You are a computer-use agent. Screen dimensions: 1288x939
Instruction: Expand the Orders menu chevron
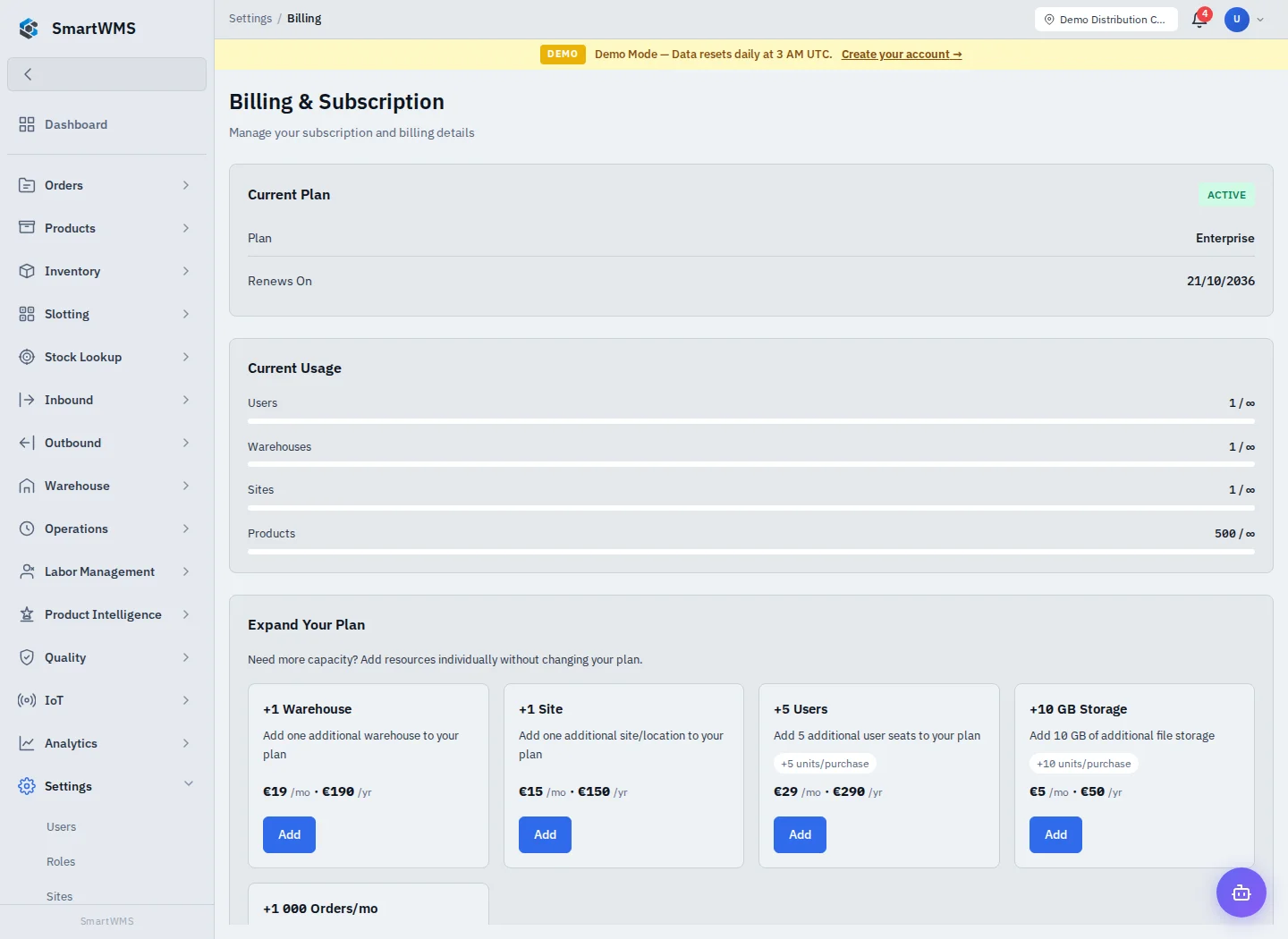pos(186,185)
